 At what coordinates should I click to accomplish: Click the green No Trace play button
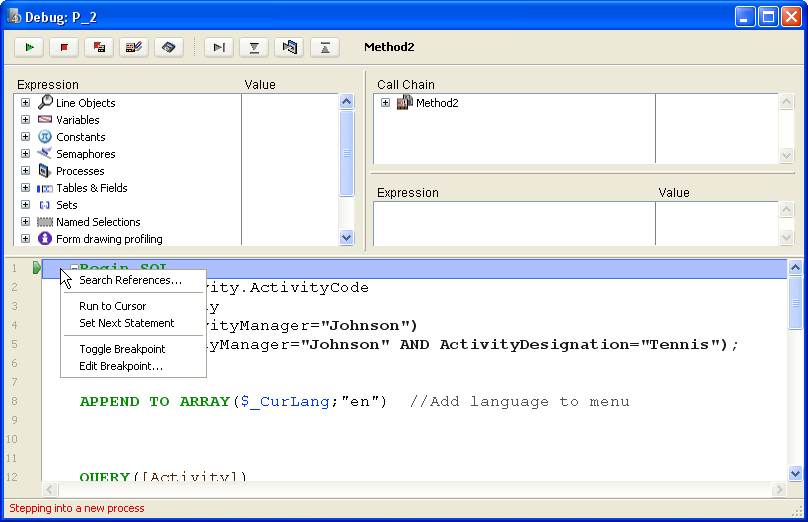[29, 47]
